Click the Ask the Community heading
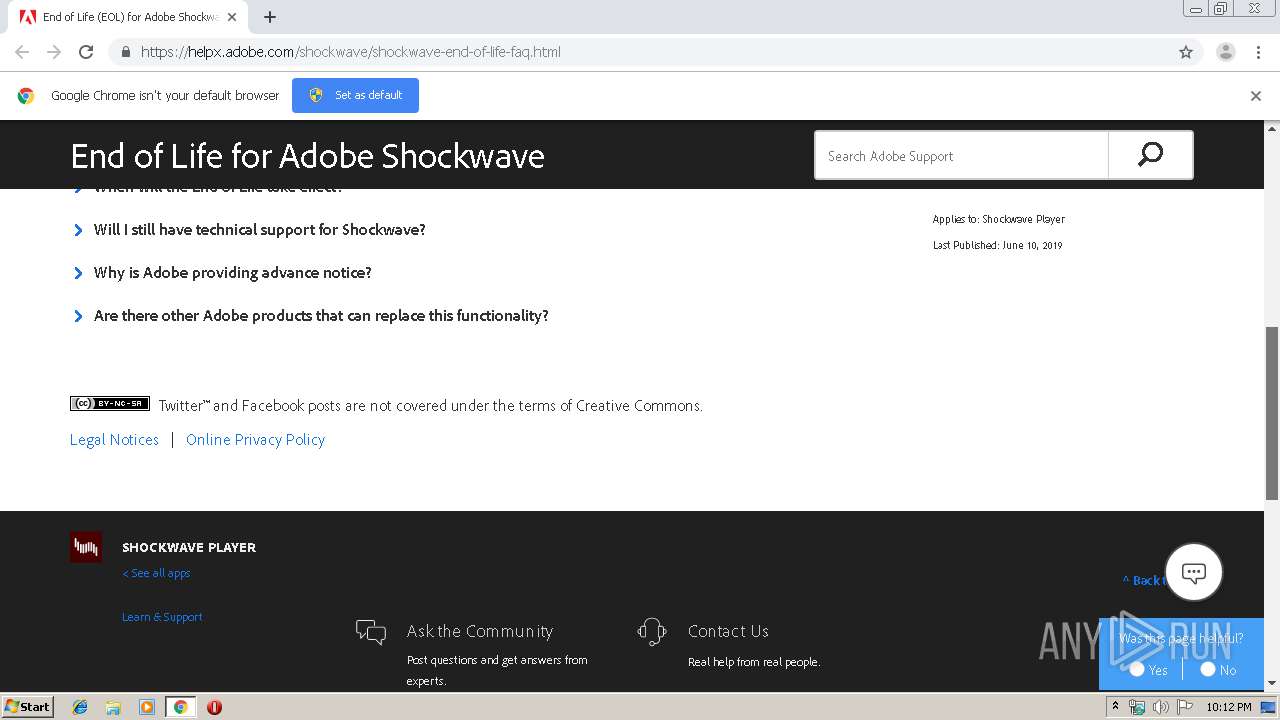 coord(480,631)
